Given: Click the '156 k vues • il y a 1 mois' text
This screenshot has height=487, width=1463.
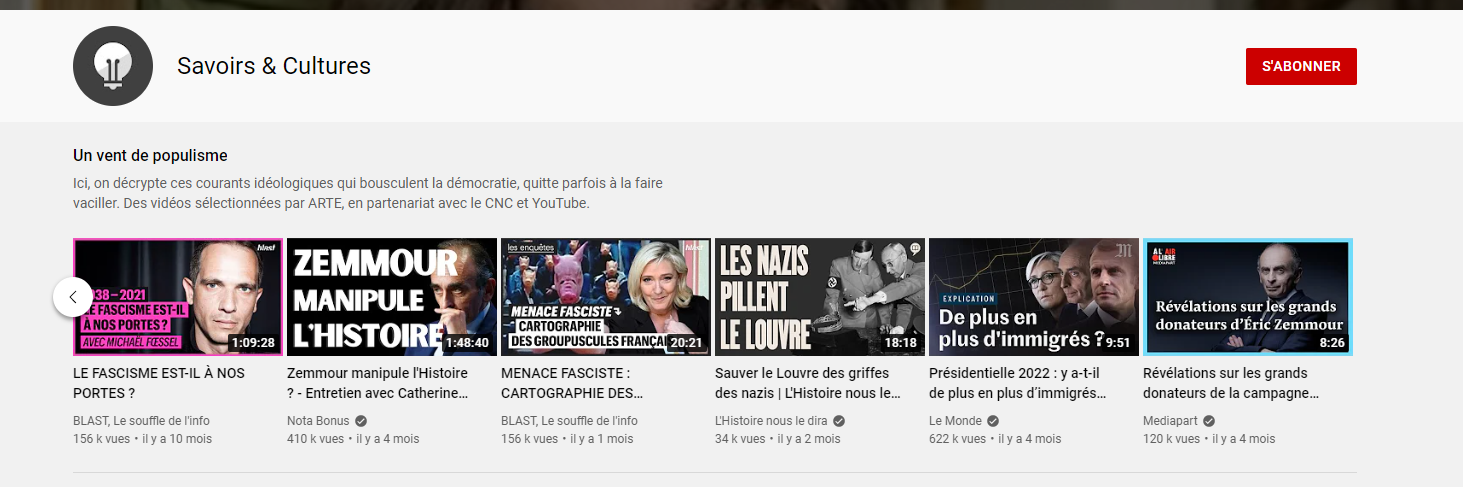Looking at the screenshot, I should tap(567, 439).
